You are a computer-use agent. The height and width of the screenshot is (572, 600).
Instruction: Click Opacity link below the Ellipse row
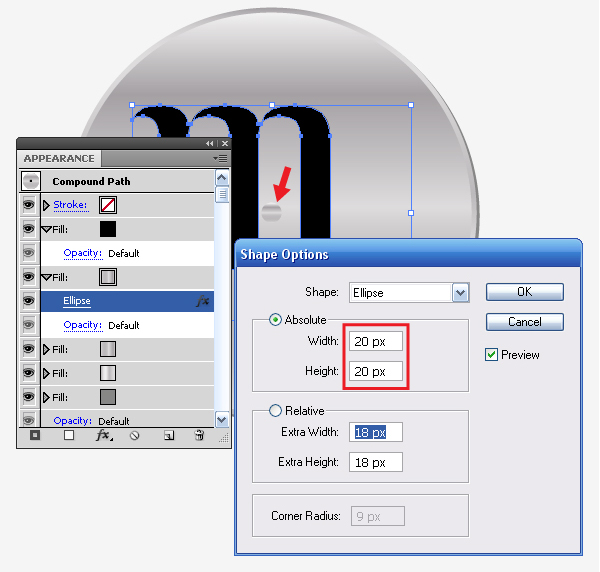(x=83, y=325)
